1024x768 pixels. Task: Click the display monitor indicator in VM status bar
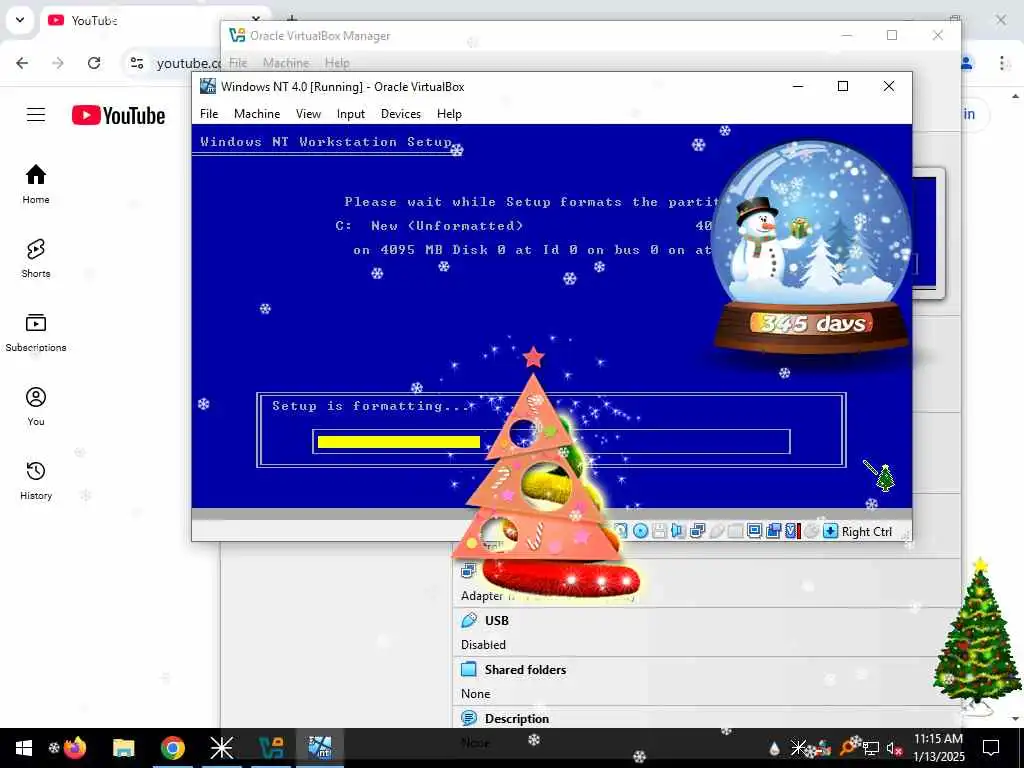point(754,532)
